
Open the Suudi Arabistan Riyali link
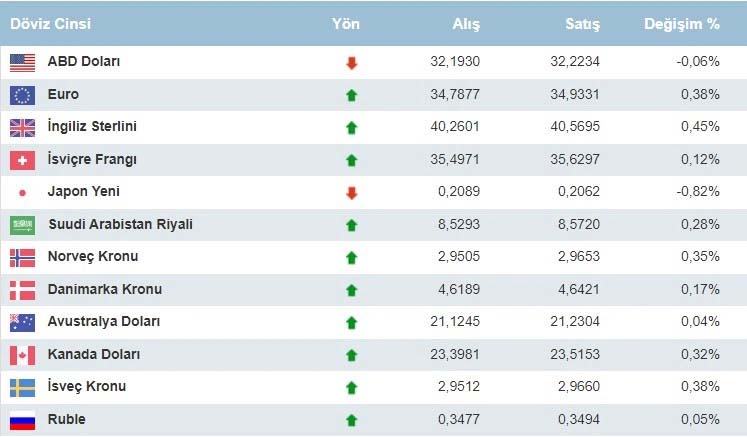[120, 225]
